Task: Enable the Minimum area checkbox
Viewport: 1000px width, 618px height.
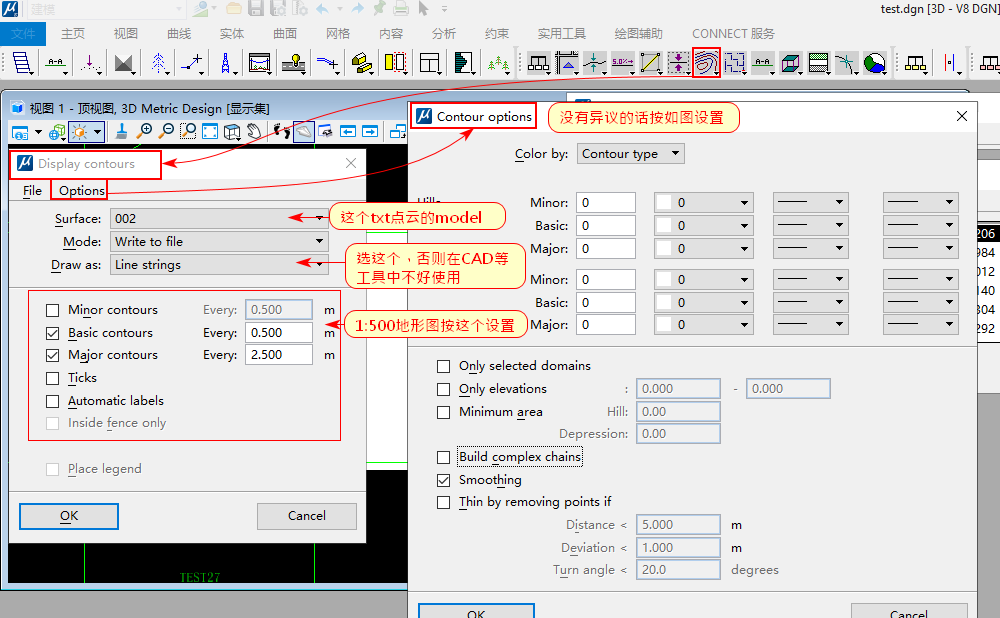Action: pos(443,412)
